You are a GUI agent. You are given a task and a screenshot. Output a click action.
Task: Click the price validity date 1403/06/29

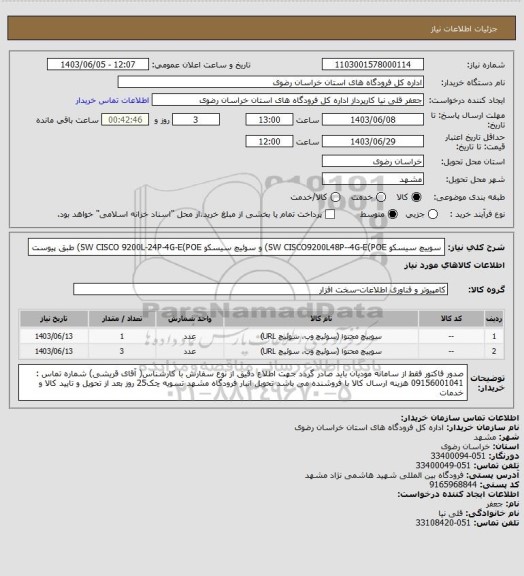tap(373, 141)
